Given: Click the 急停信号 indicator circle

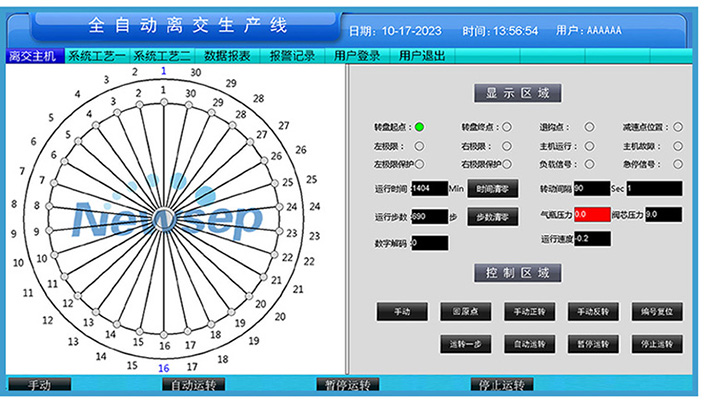Looking at the screenshot, I should click(x=678, y=164).
